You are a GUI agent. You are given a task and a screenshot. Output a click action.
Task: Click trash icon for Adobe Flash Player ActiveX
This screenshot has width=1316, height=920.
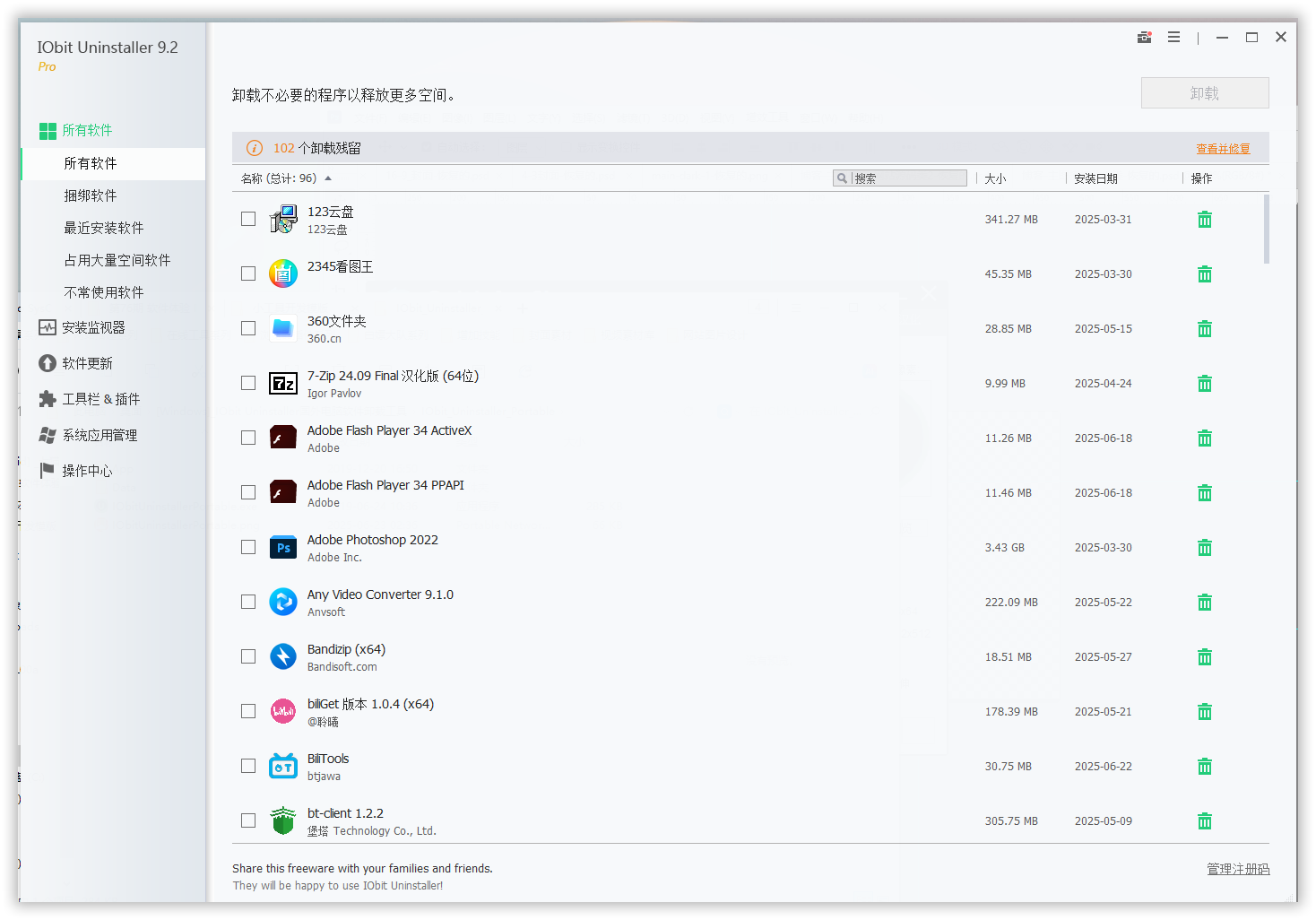[1205, 438]
